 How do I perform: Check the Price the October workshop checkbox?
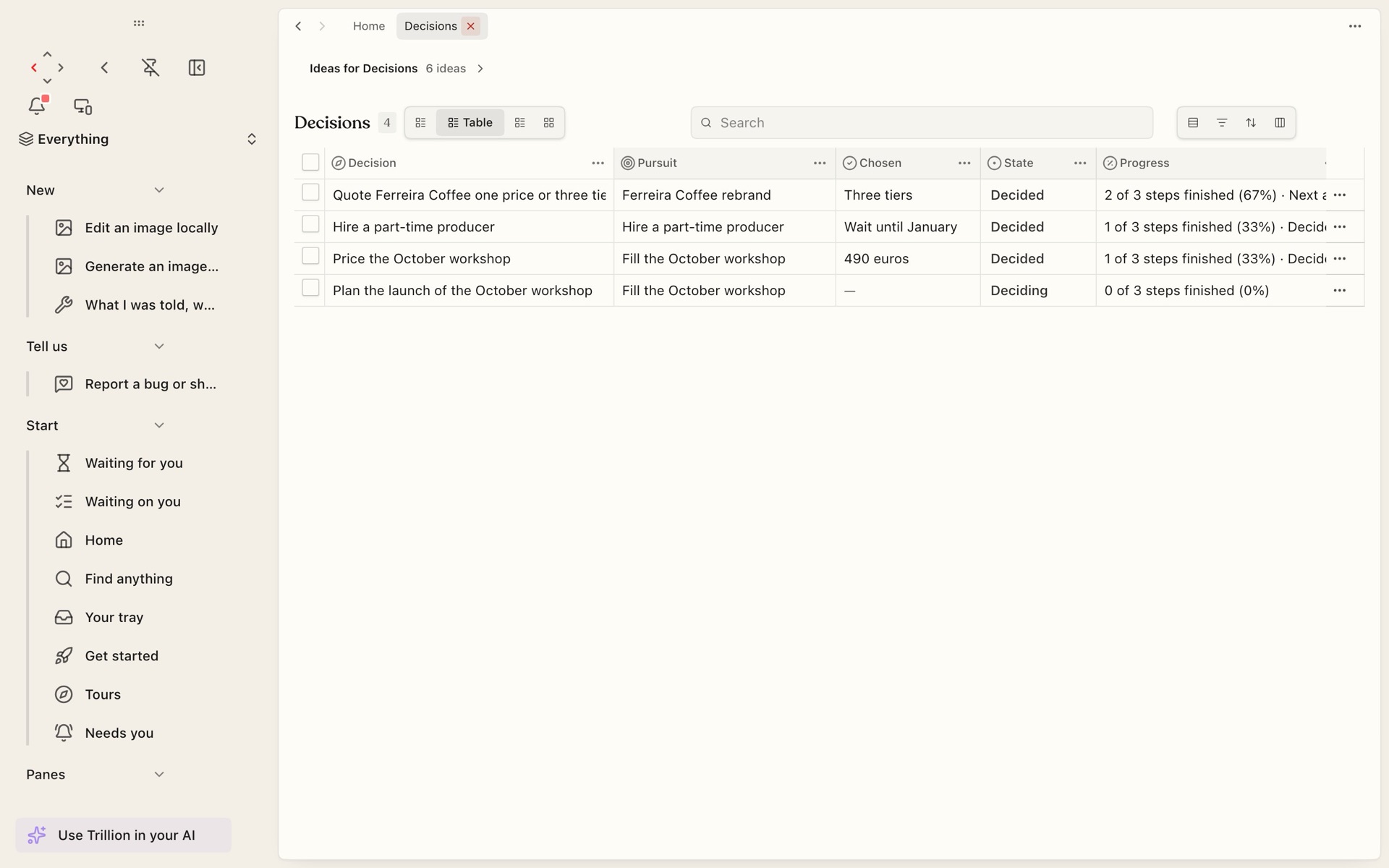tap(310, 256)
